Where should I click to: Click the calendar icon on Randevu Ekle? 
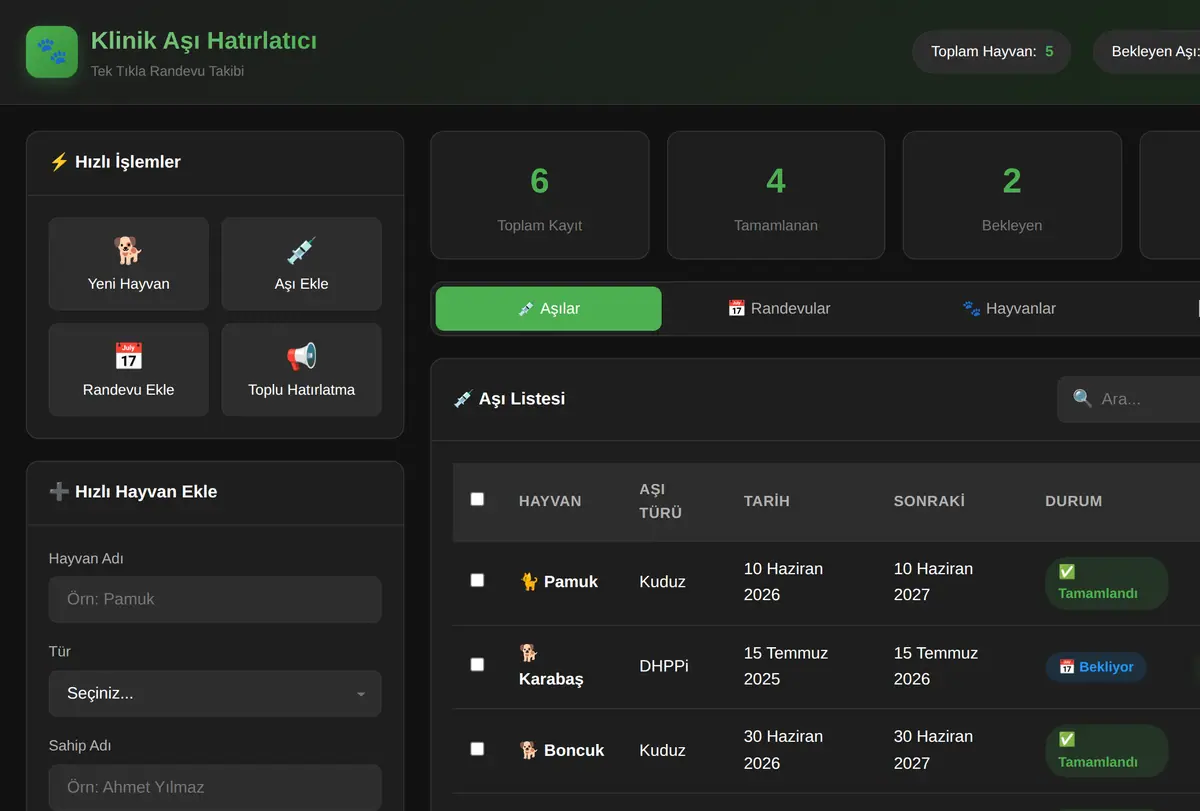(x=128, y=356)
